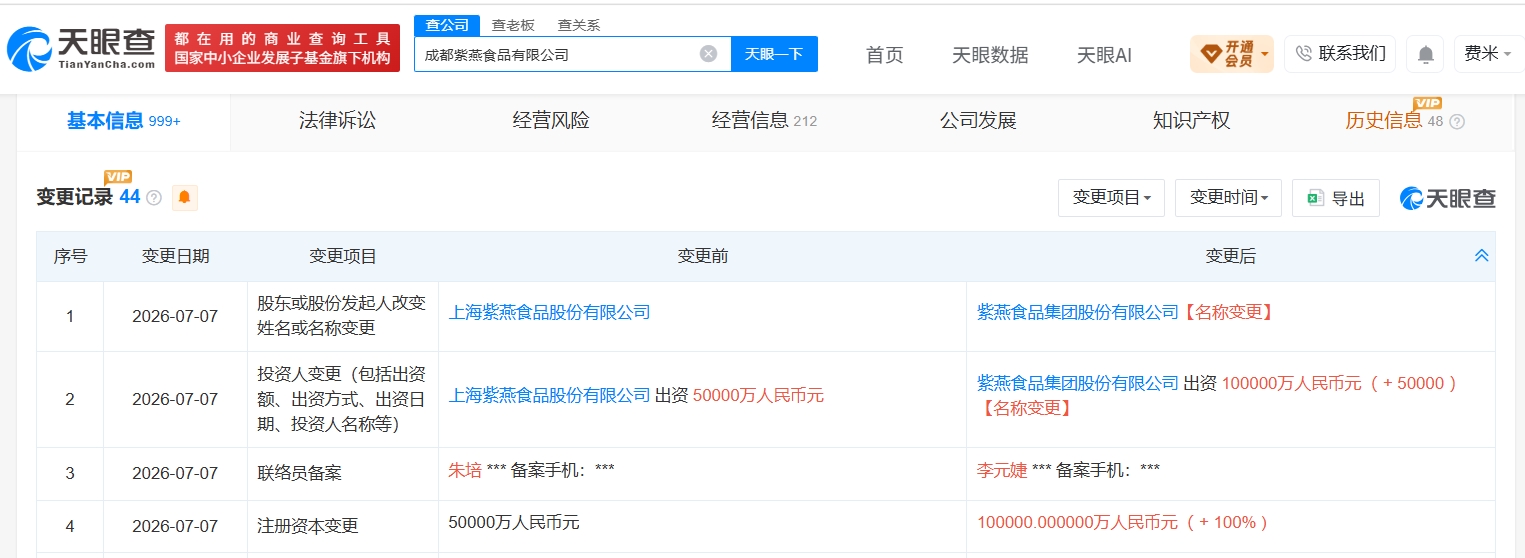Image resolution: width=1525 pixels, height=558 pixels.
Task: Open the notification bell in header
Action: click(x=1425, y=54)
